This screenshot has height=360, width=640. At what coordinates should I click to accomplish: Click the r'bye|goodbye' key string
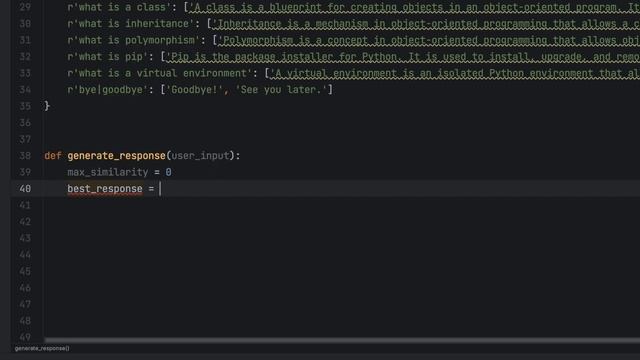click(108, 90)
